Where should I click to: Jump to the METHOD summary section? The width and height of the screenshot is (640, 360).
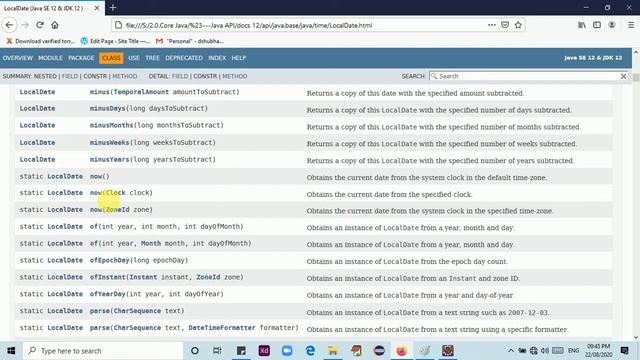point(125,76)
